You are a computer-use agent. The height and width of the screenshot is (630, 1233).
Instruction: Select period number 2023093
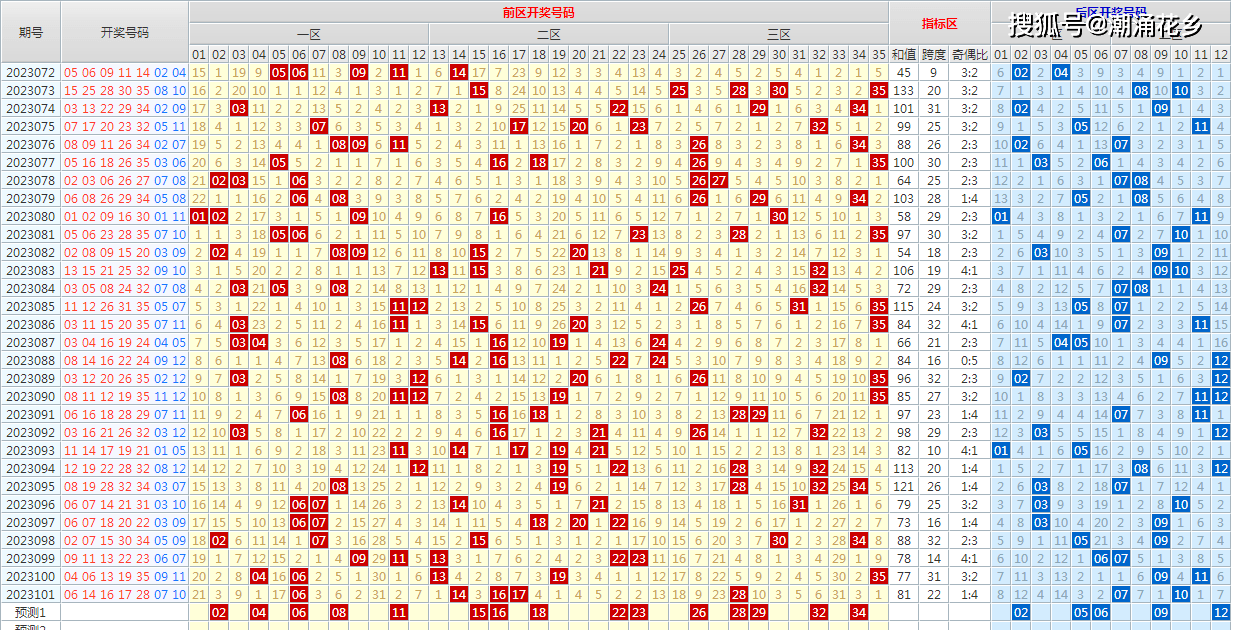[31, 450]
